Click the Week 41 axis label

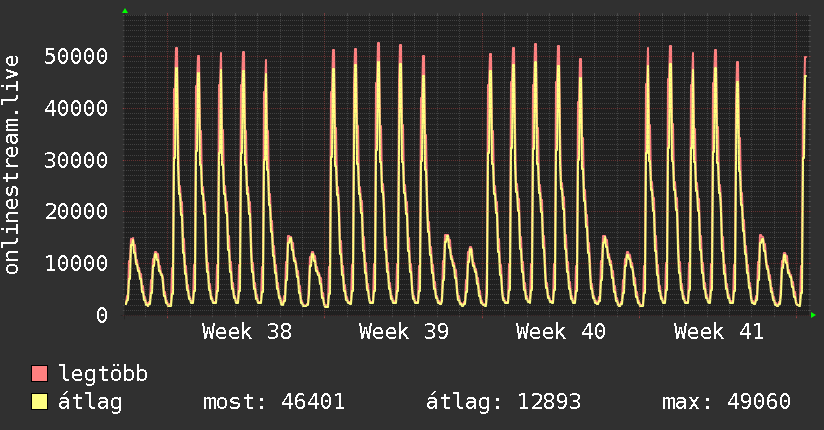[x=718, y=332]
